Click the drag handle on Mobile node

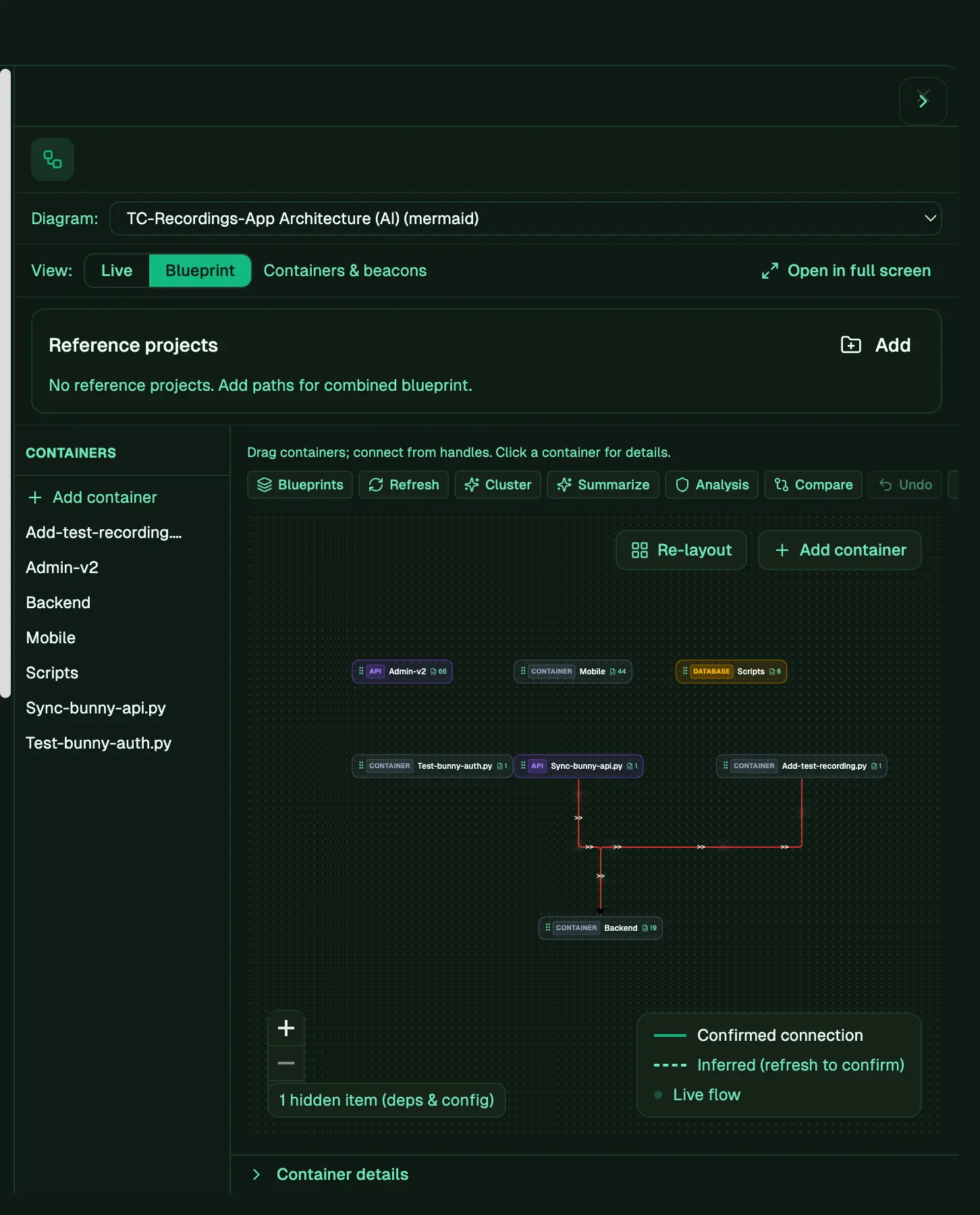pos(523,671)
